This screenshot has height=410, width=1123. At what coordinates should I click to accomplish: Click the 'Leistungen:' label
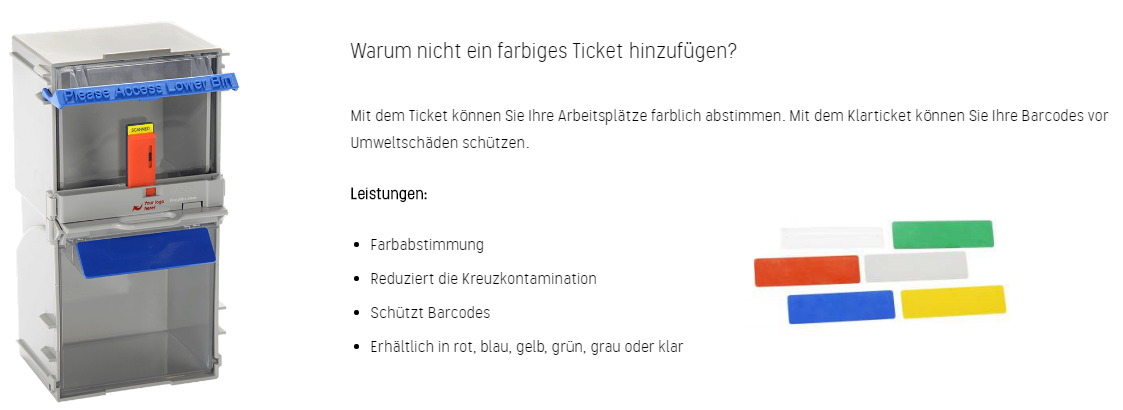(389, 193)
